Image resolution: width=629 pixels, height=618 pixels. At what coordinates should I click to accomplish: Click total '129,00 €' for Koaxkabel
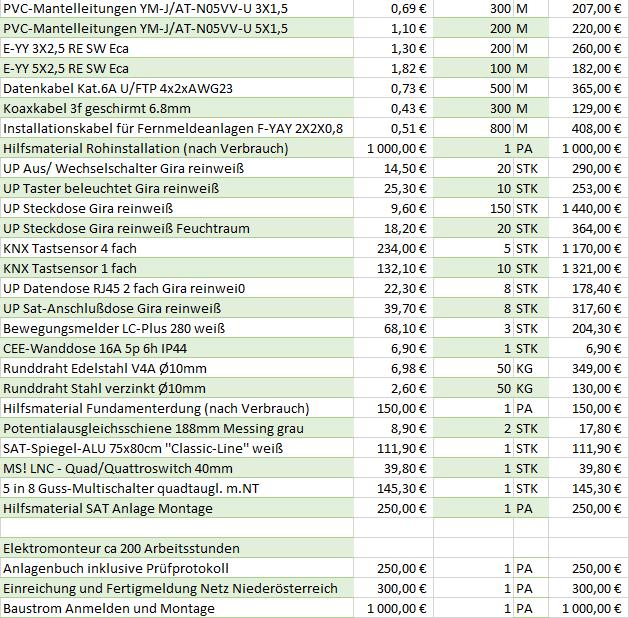(597, 109)
